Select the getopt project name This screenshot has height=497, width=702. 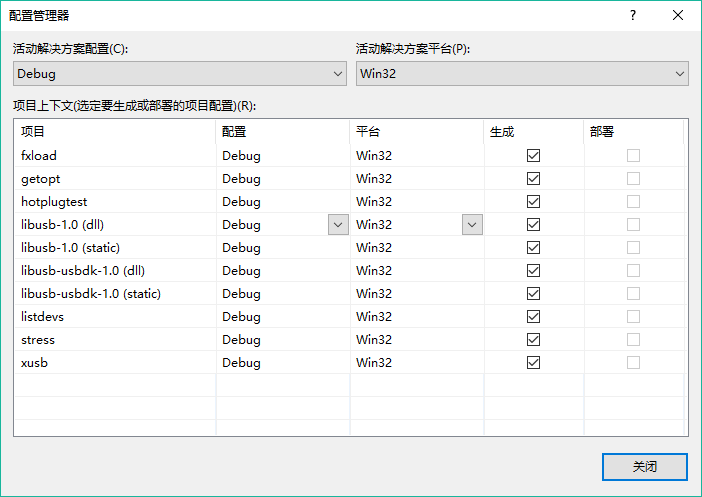click(40, 179)
